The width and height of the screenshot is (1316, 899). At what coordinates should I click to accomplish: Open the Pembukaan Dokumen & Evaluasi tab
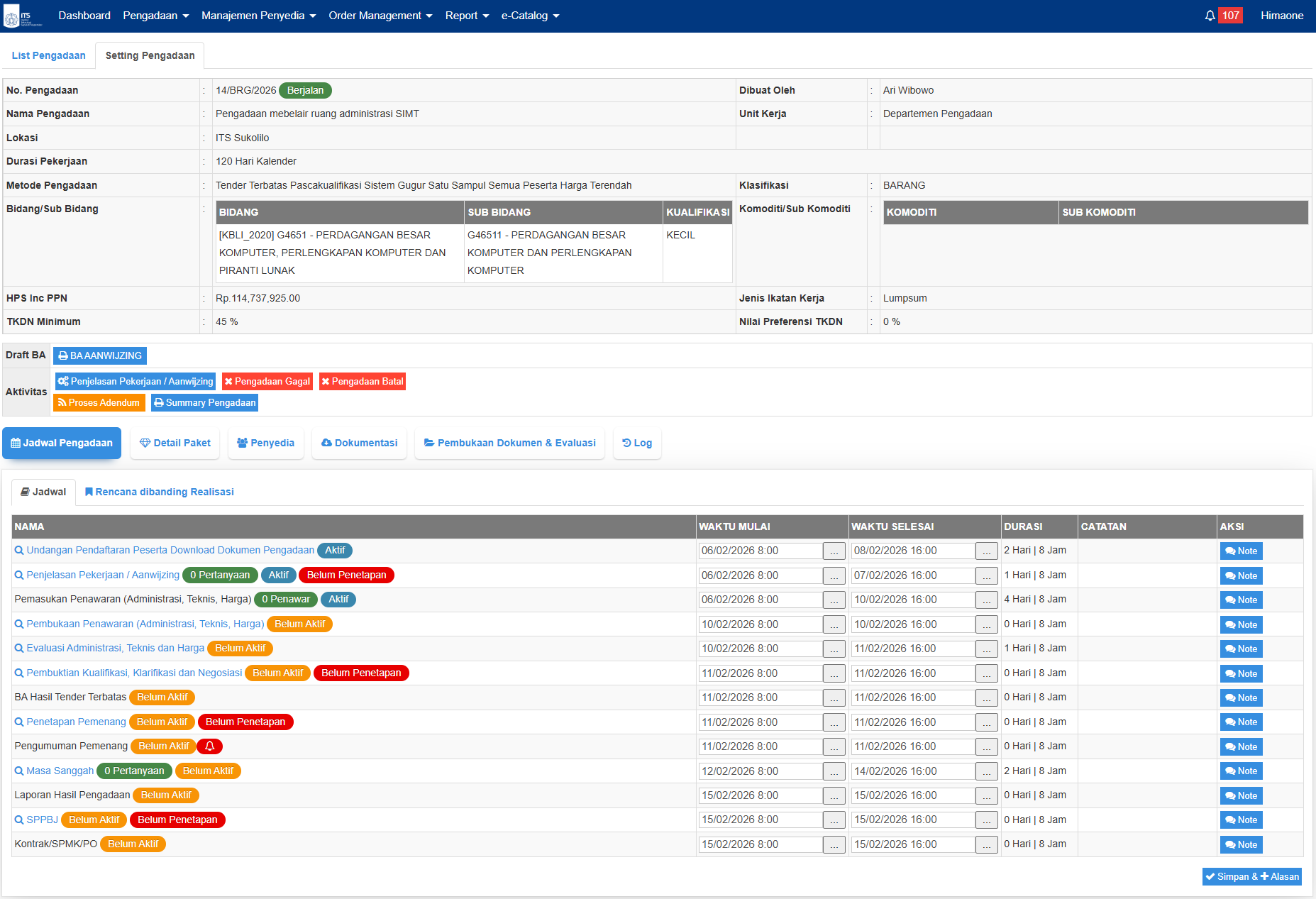click(509, 443)
